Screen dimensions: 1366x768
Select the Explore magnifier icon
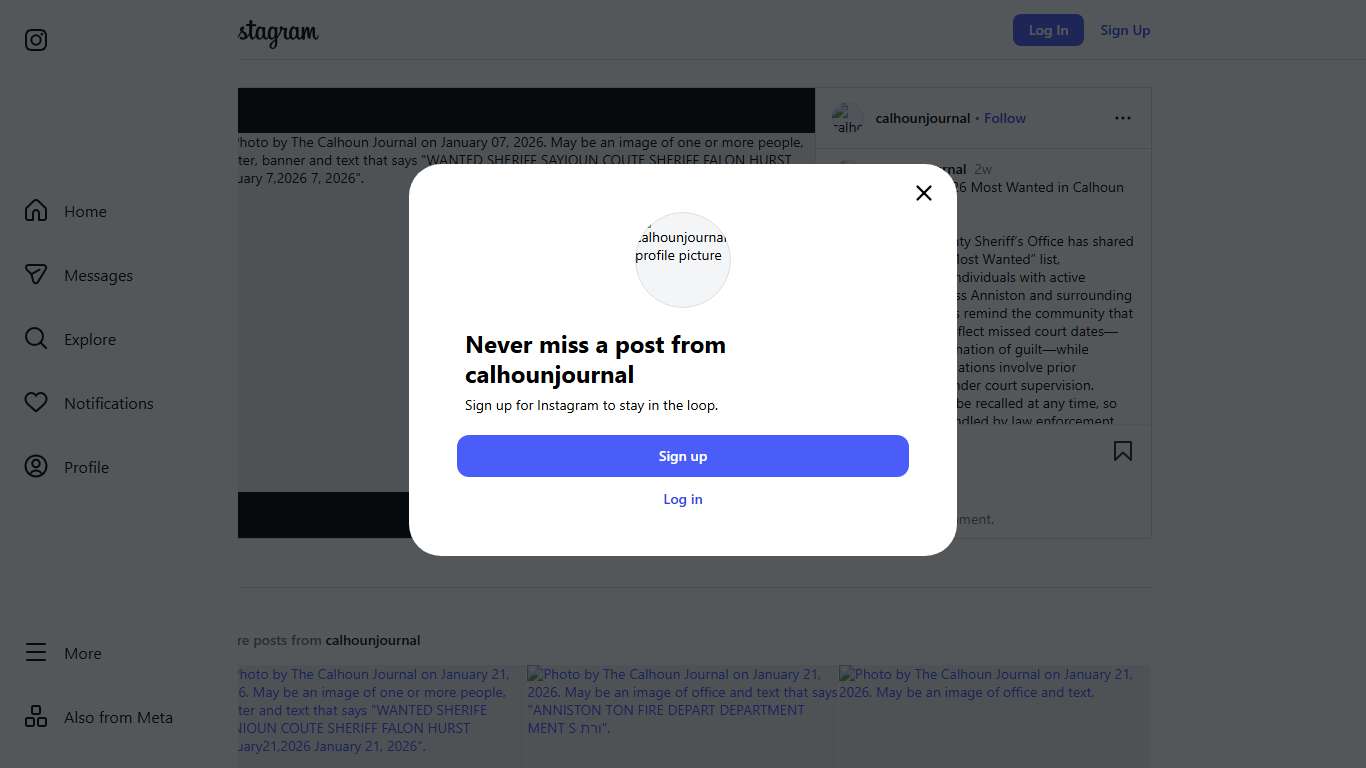point(36,339)
